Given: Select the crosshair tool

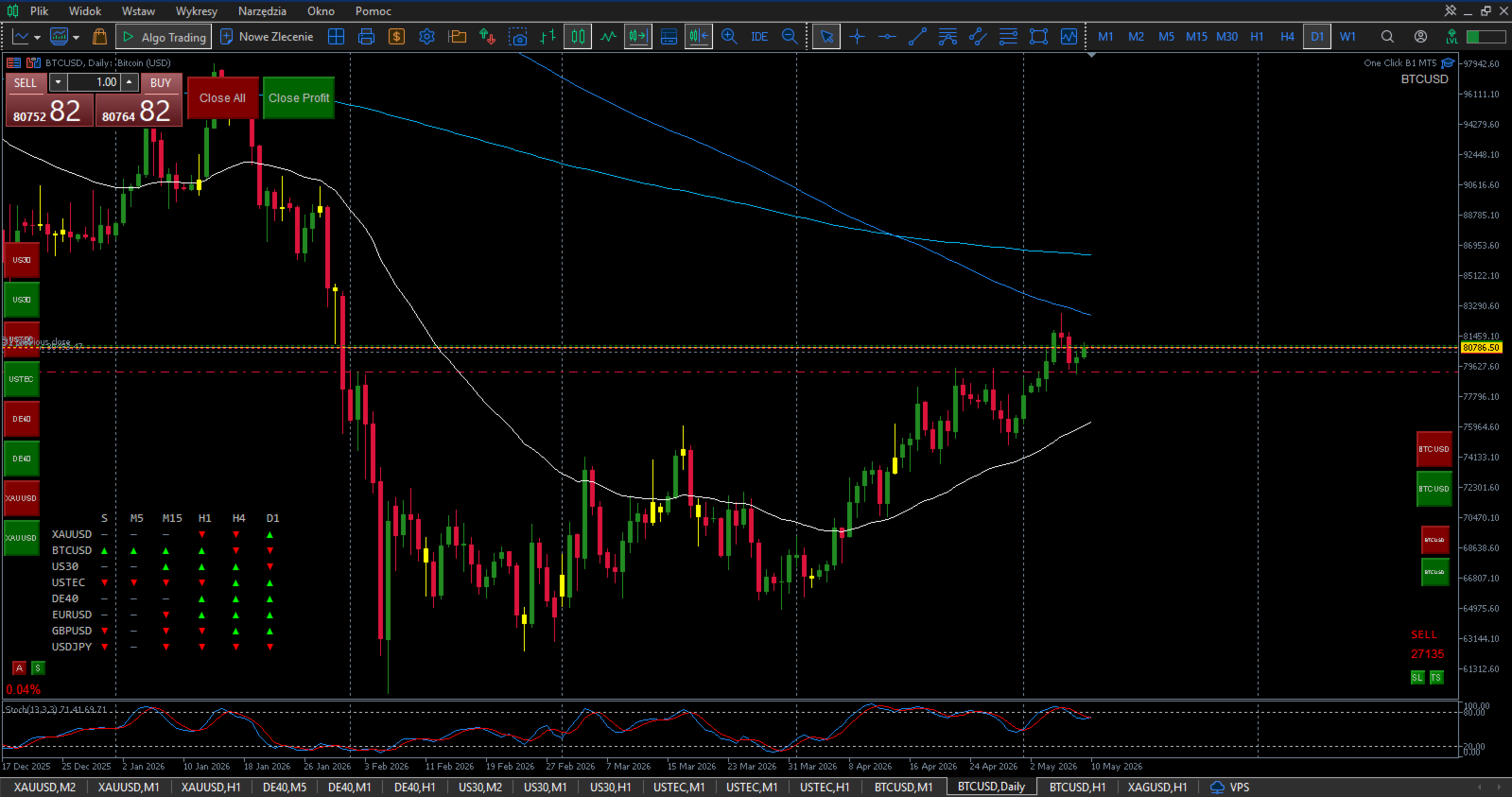Looking at the screenshot, I should [857, 37].
